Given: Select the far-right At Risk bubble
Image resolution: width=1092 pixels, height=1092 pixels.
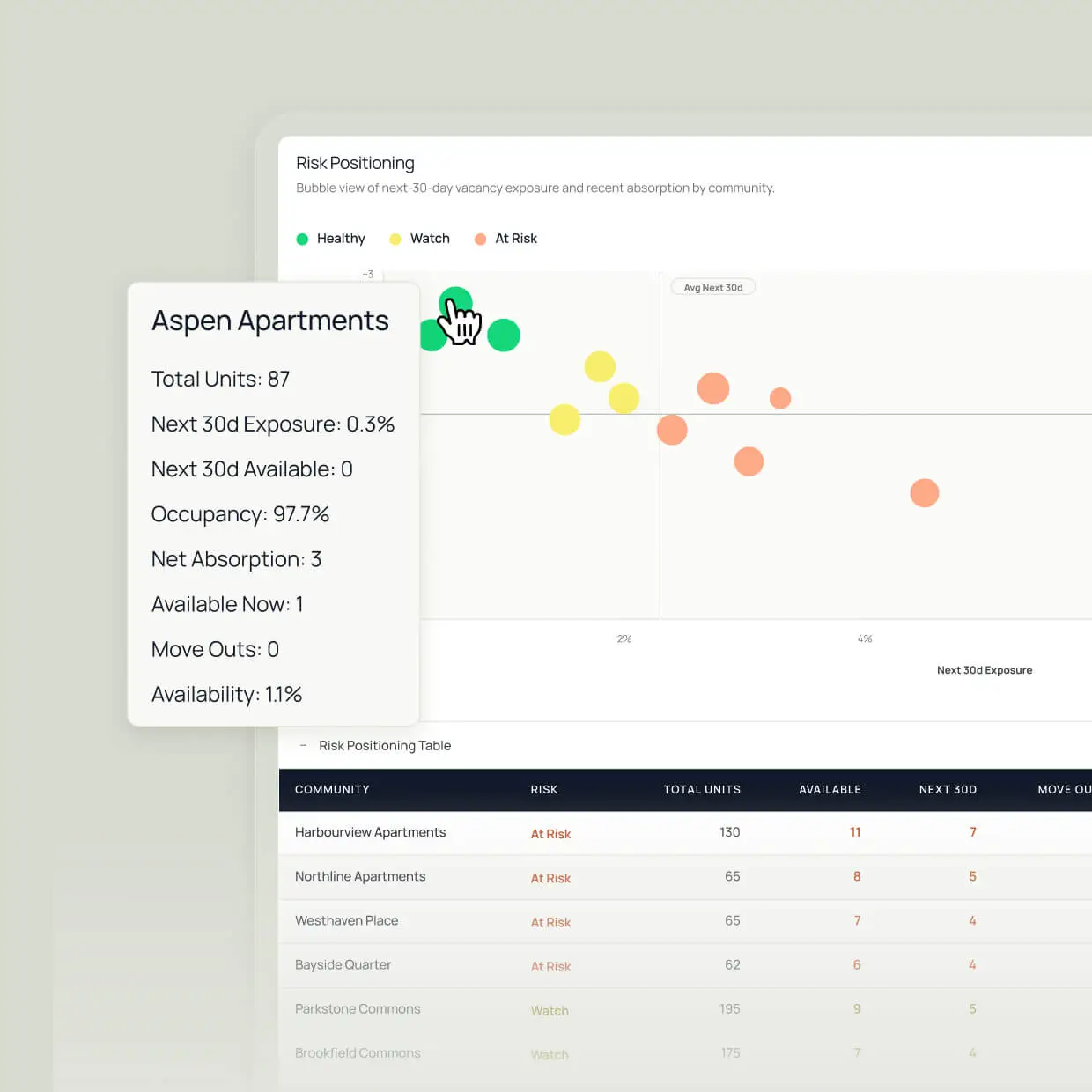Looking at the screenshot, I should pyautogui.click(x=925, y=493).
